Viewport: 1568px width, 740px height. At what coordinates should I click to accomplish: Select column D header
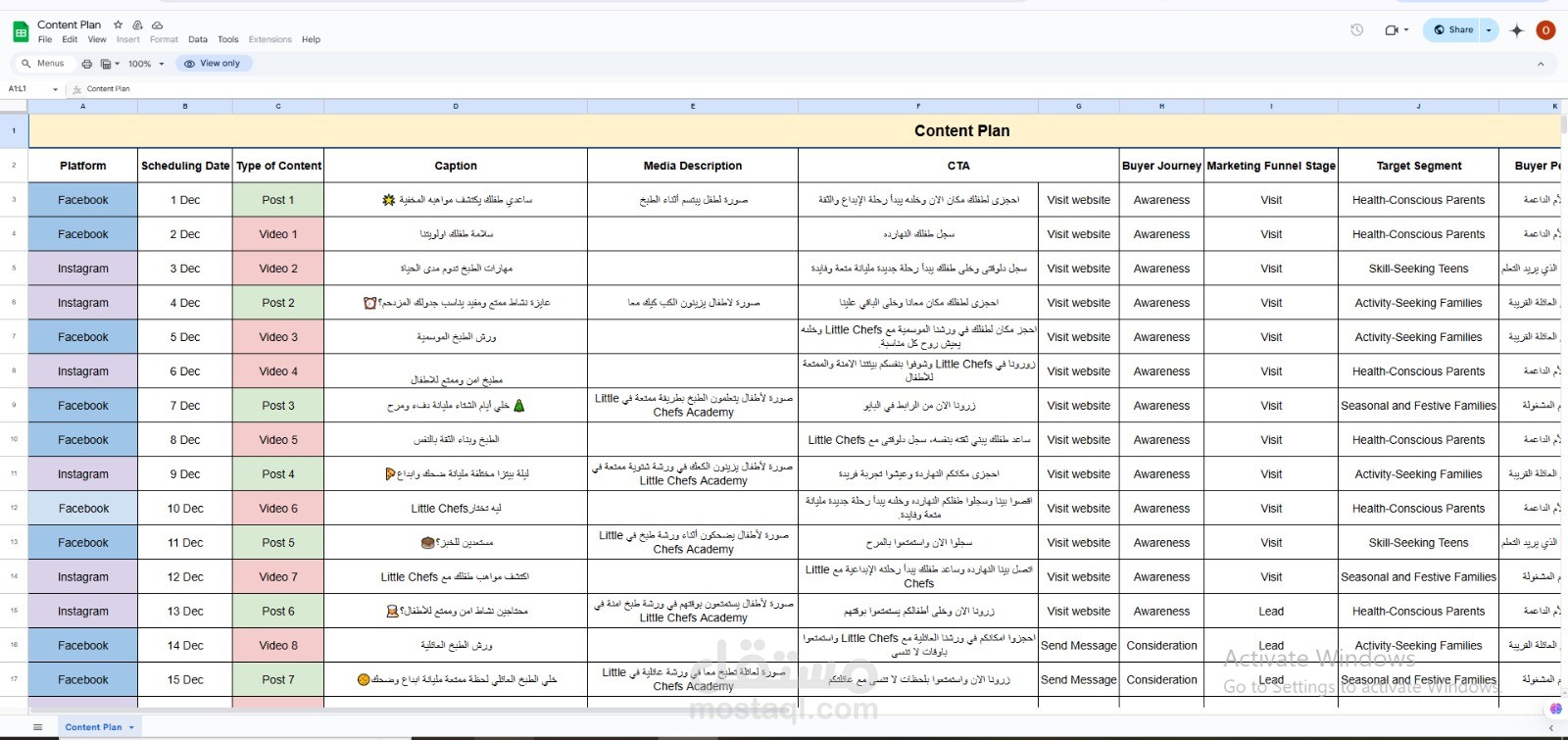coord(456,106)
